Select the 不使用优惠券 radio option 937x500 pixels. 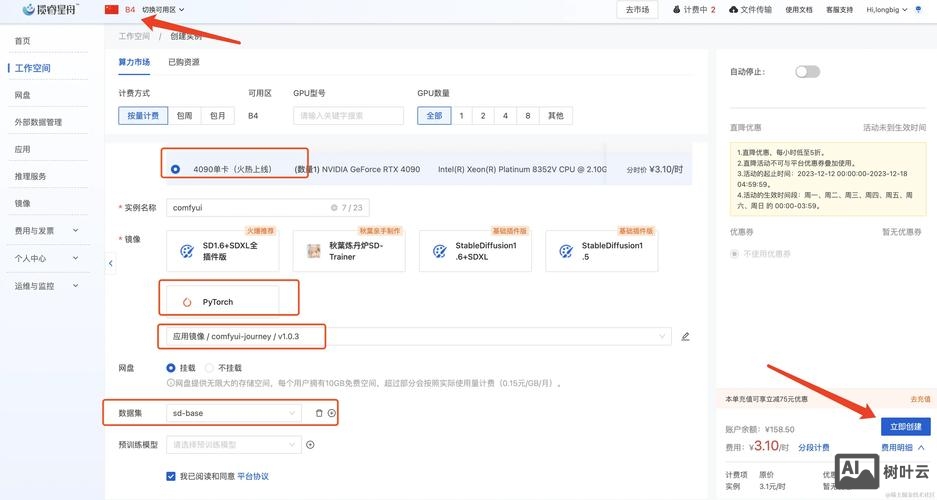click(x=734, y=254)
